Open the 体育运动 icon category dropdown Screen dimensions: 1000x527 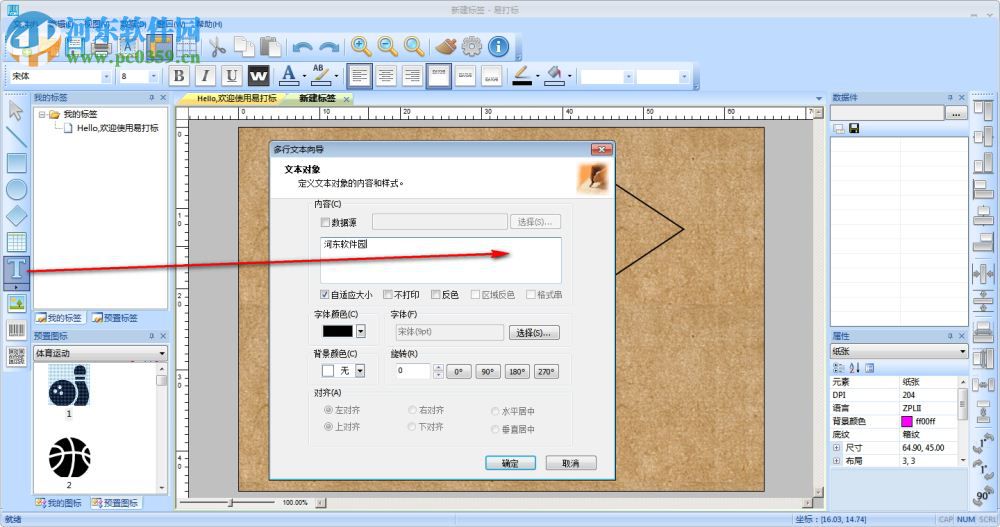(162, 353)
